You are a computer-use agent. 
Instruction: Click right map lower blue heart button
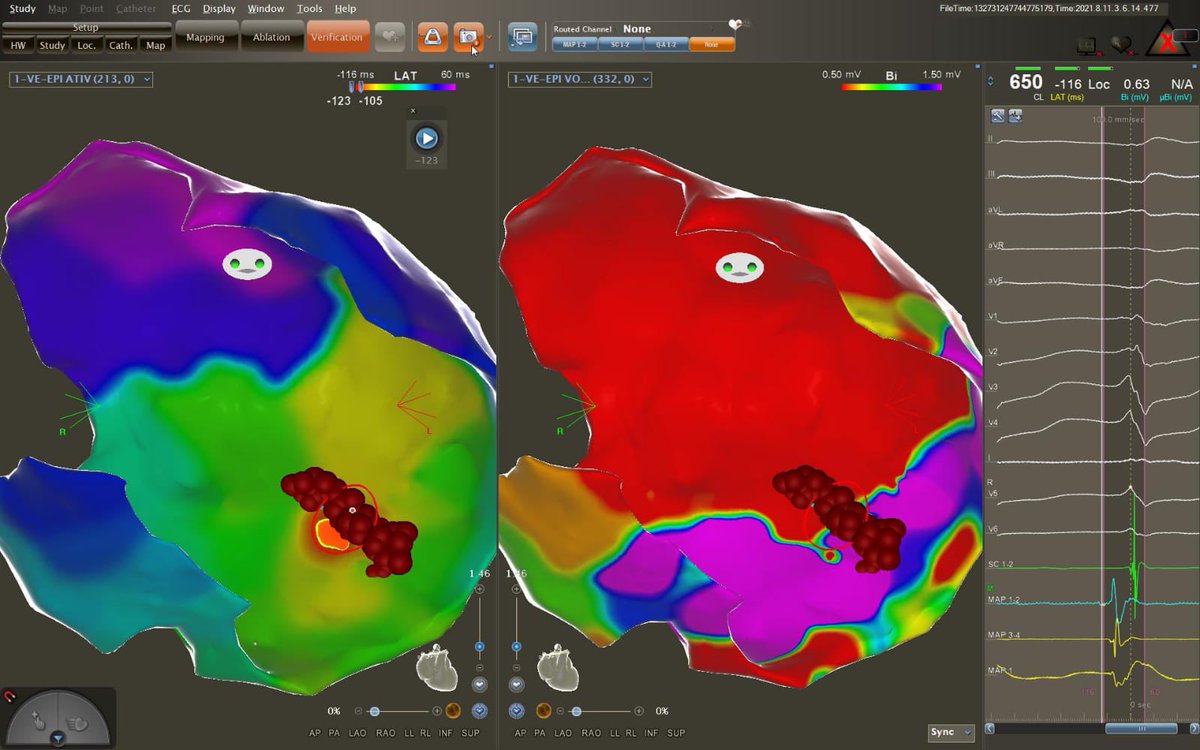tap(517, 711)
